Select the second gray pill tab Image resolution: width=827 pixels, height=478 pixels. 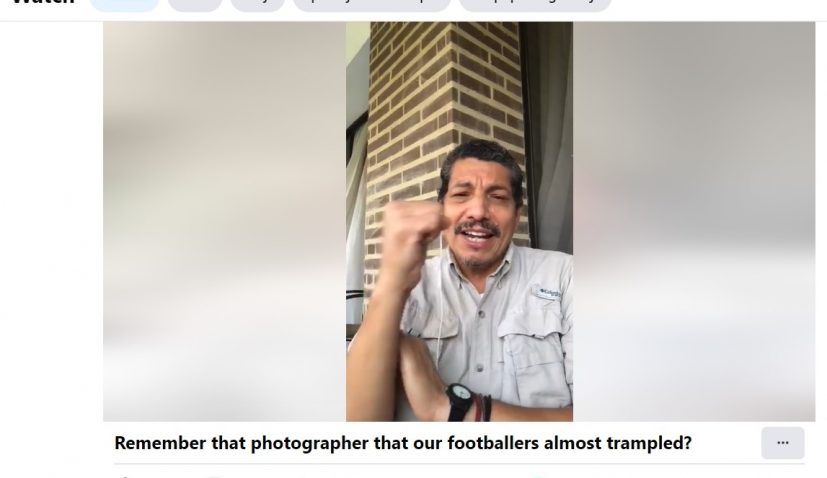(195, 5)
